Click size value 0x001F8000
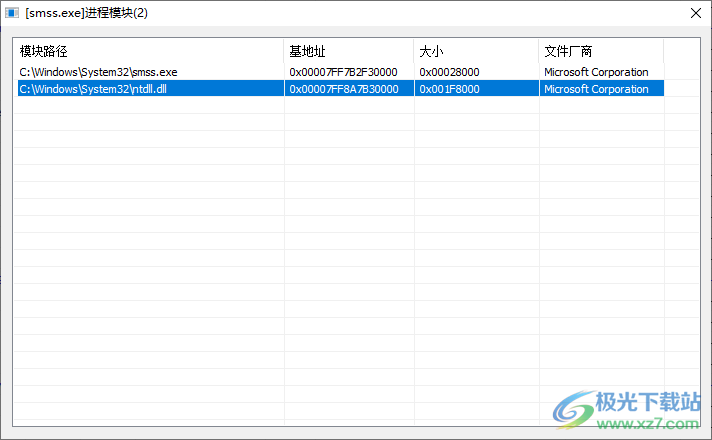 click(x=449, y=89)
